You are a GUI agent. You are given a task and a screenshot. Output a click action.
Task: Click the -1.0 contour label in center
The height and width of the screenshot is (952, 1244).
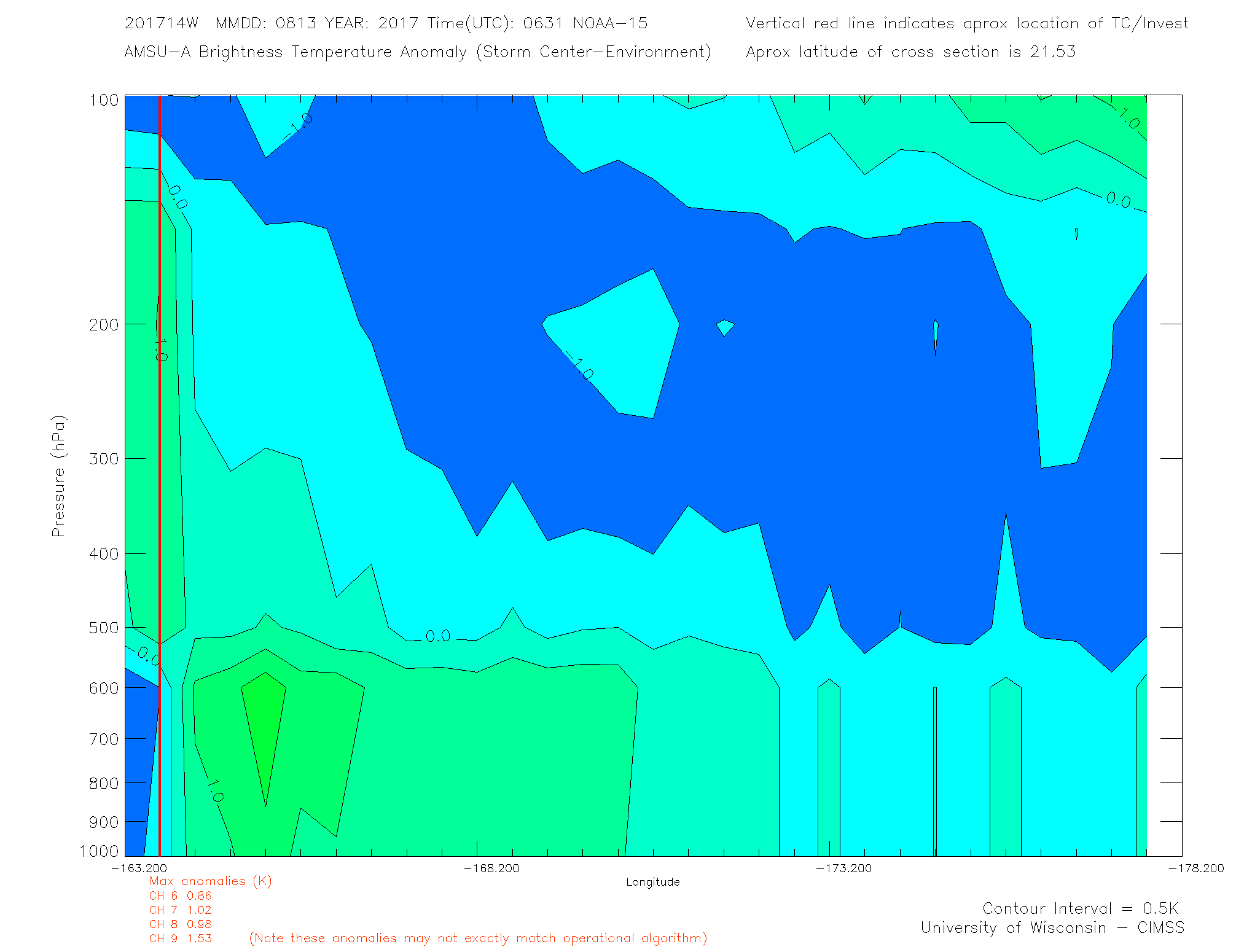pyautogui.click(x=579, y=366)
